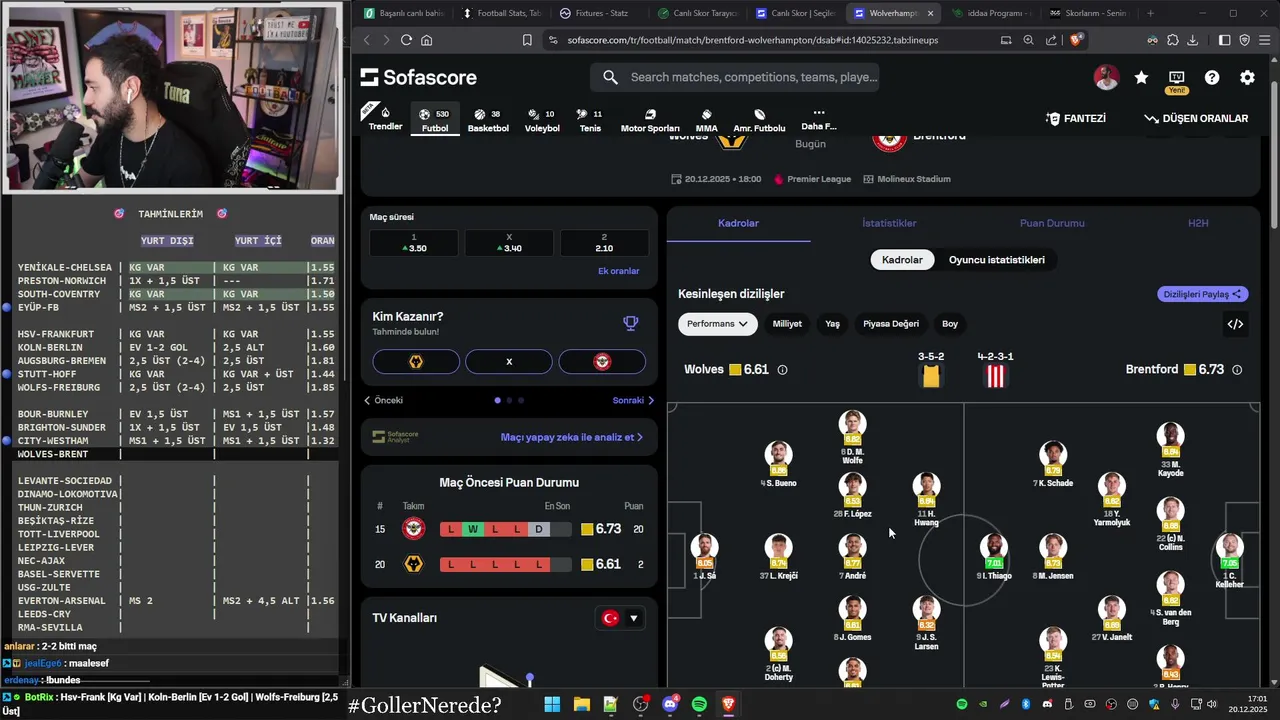Pick the home win odds 3.50
Image resolution: width=1280 pixels, height=720 pixels.
pyautogui.click(x=414, y=243)
